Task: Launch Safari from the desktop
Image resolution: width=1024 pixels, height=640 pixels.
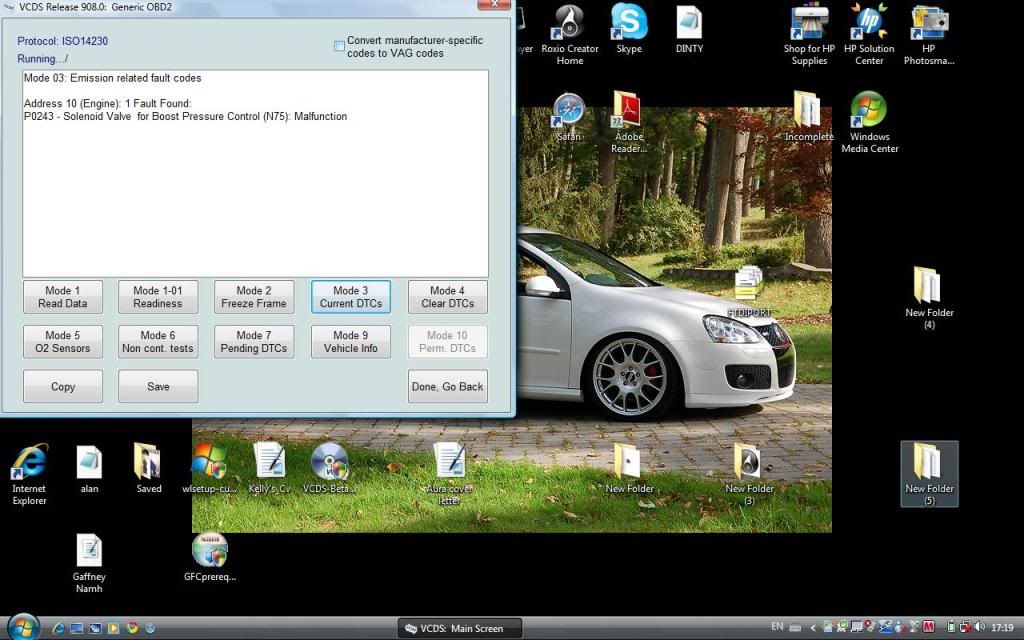Action: pos(569,118)
